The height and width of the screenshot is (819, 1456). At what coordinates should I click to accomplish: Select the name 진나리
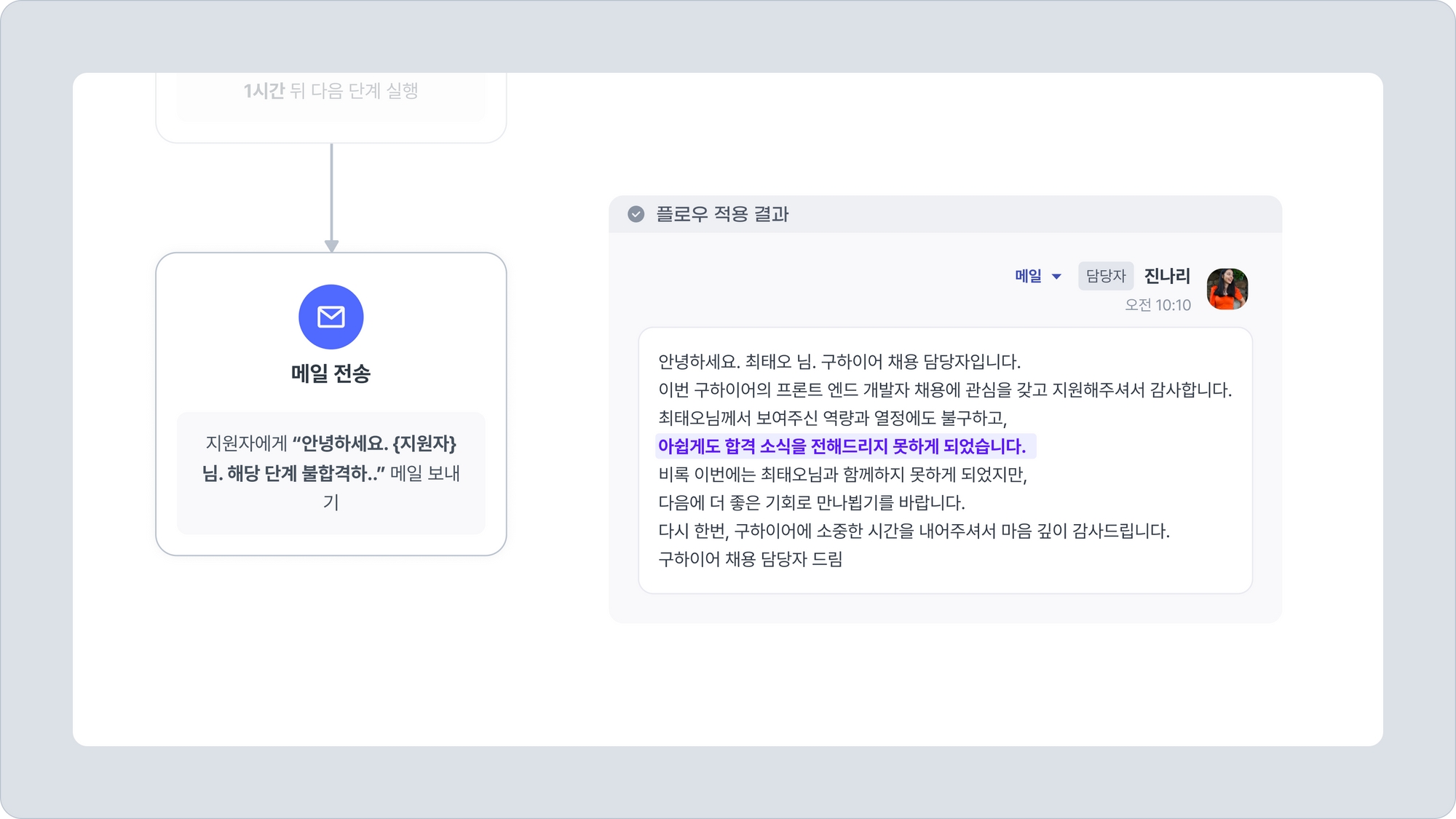click(1166, 276)
